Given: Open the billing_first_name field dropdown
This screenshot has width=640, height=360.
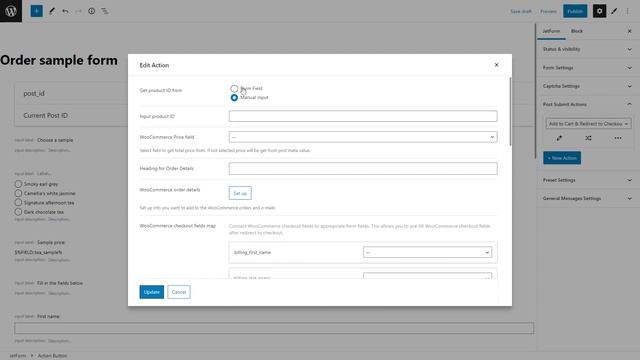Looking at the screenshot, I should click(427, 252).
